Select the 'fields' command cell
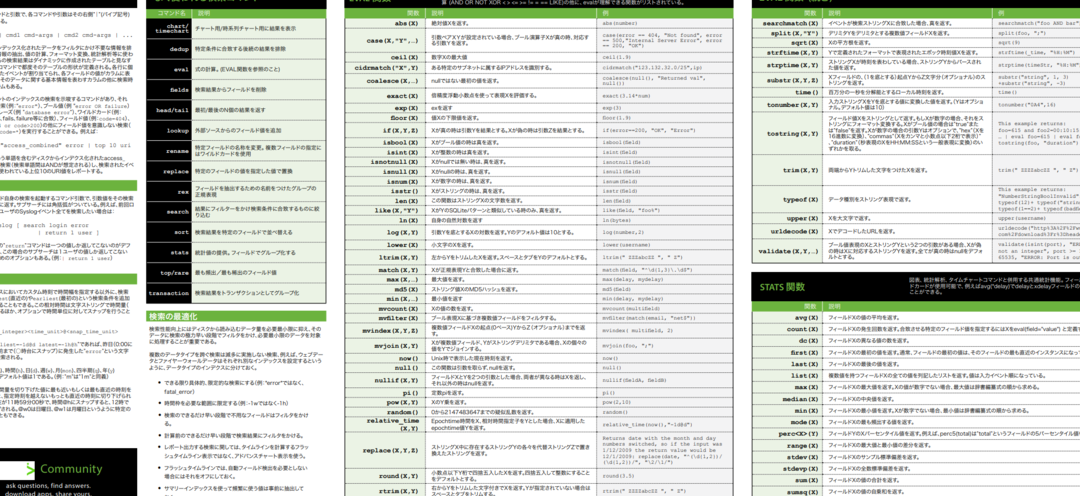The image size is (1080, 496). click(x=169, y=90)
